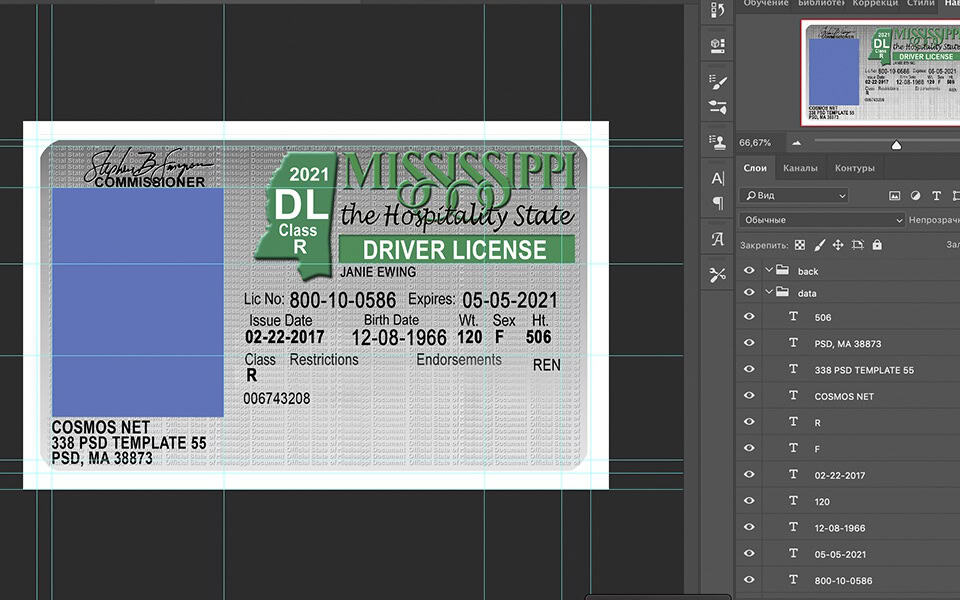Screen dimensions: 960x600
Task: Click the T icon of 506 layer
Action: (x=793, y=317)
